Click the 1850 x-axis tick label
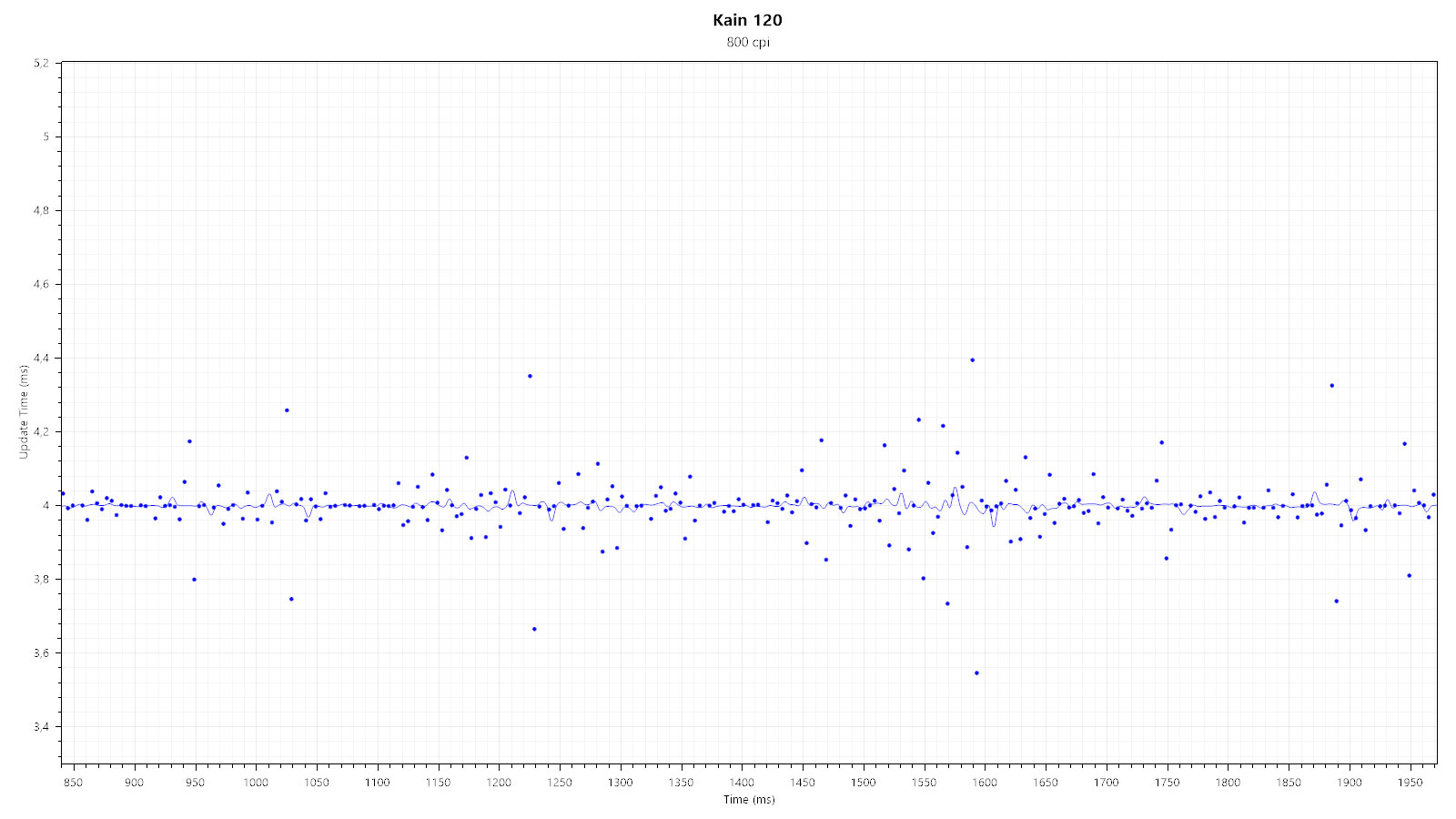The width and height of the screenshot is (1456, 819). coord(1289,783)
